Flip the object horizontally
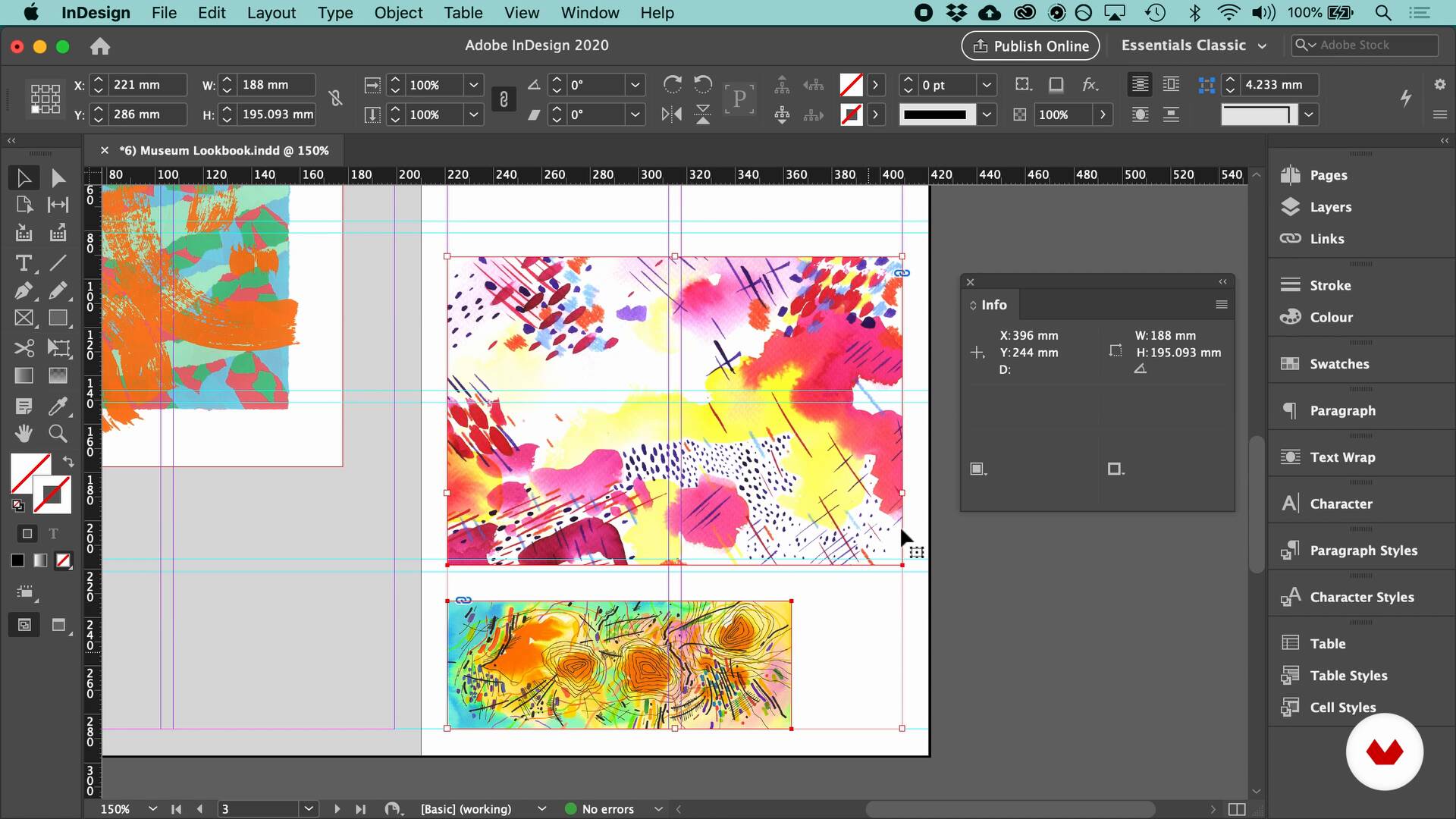 pyautogui.click(x=672, y=115)
